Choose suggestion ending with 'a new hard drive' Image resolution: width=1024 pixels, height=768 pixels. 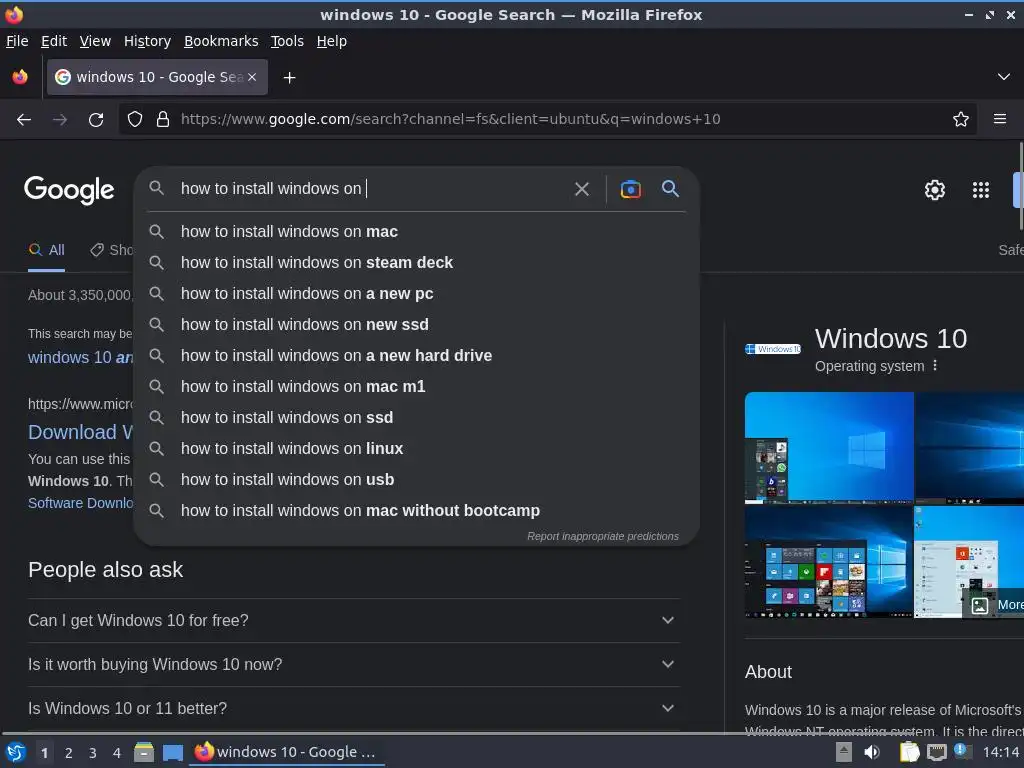tap(417, 356)
